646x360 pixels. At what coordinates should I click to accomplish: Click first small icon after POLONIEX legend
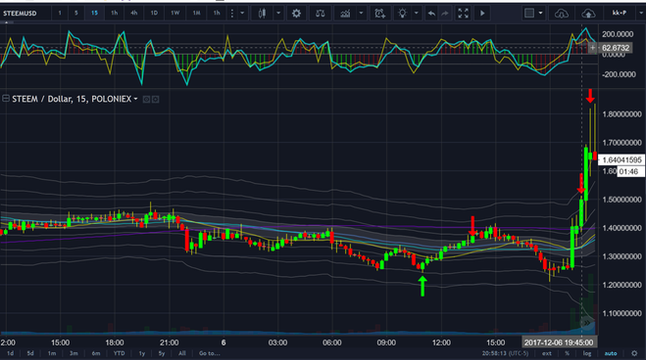(x=146, y=99)
